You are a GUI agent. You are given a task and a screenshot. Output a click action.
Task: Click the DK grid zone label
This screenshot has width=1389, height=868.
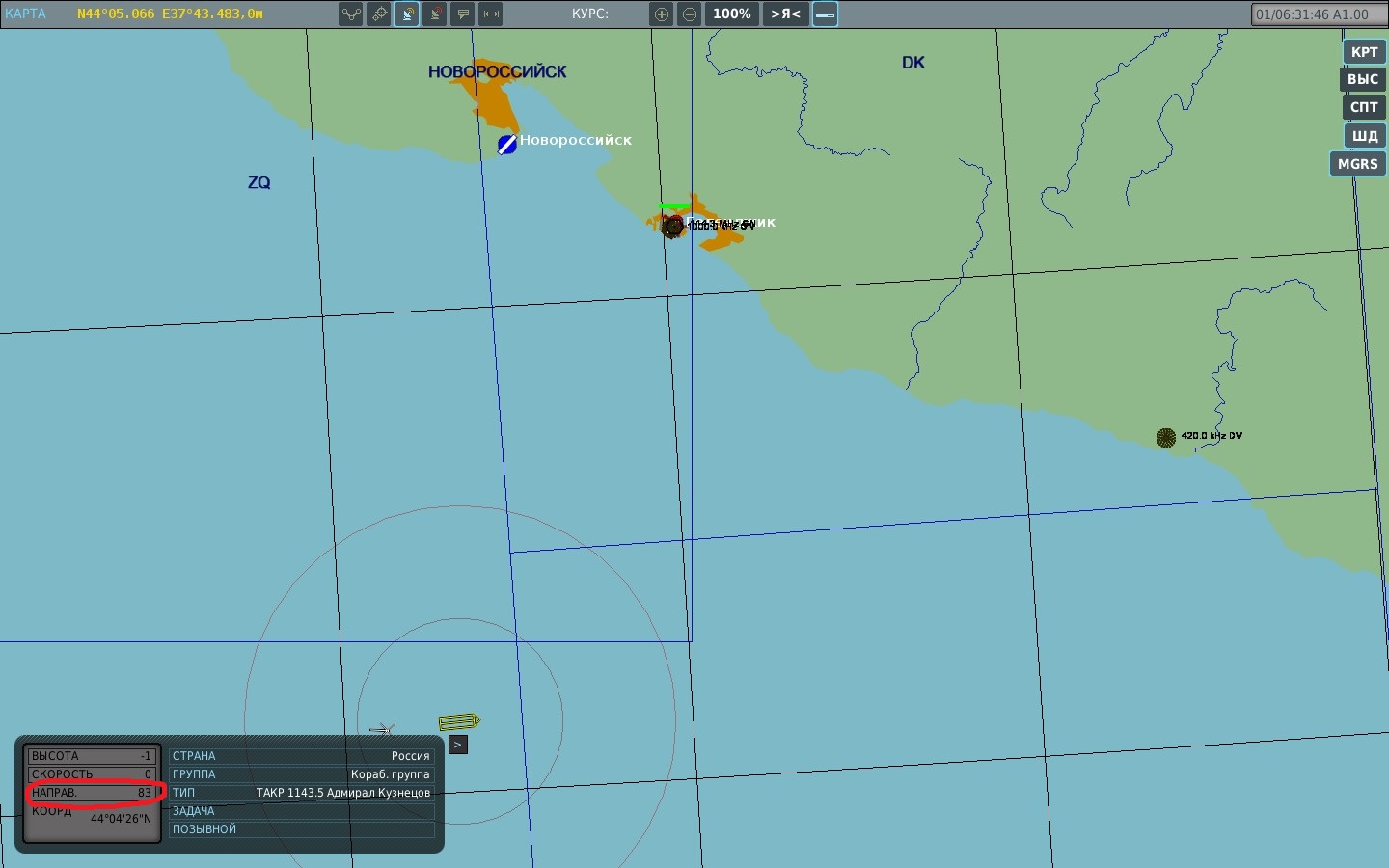coord(913,63)
